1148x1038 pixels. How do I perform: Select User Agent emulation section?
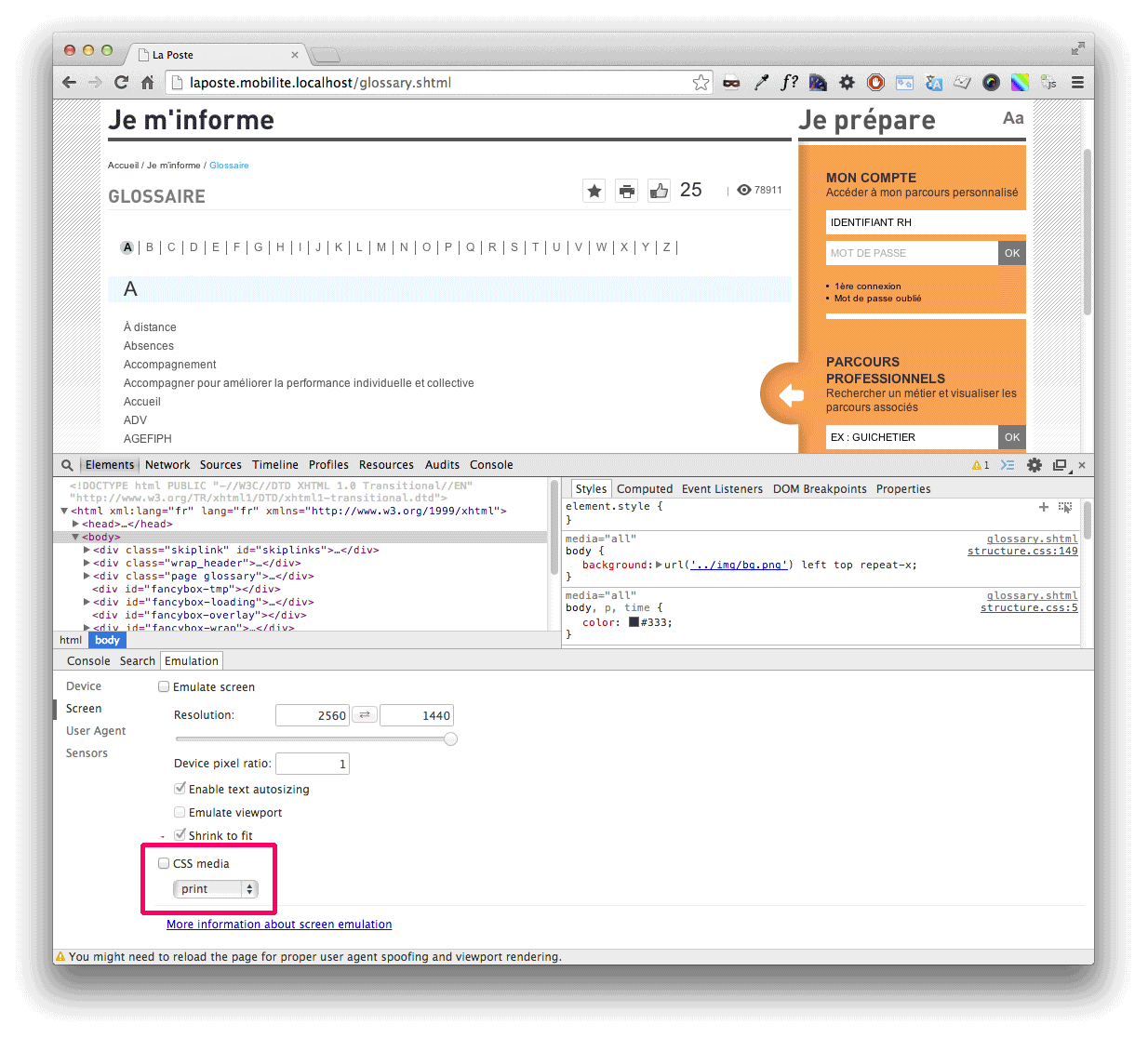pos(96,731)
